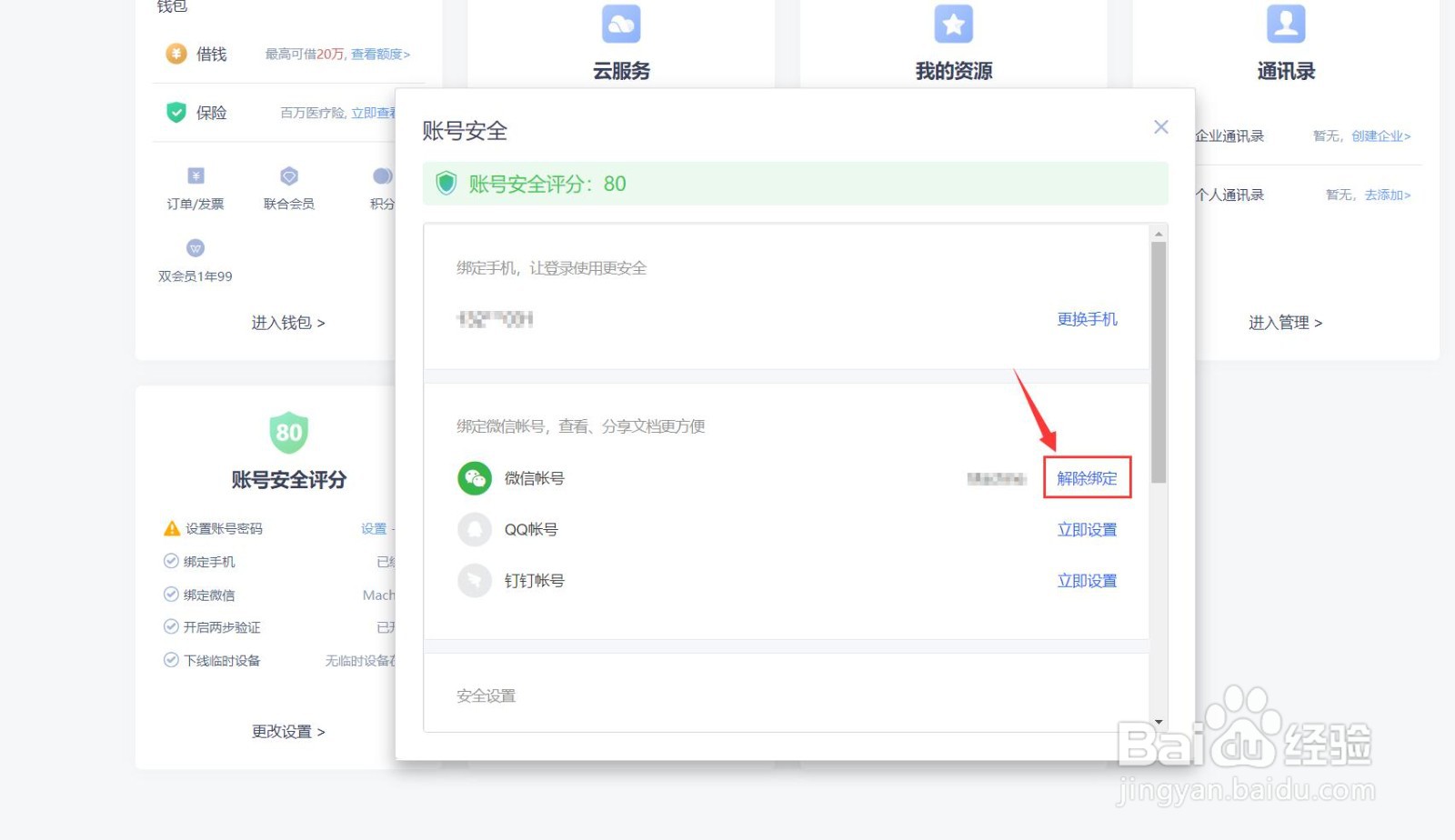The width and height of the screenshot is (1455, 840).
Task: Click 更换手机 to change phone
Action: tap(1087, 319)
